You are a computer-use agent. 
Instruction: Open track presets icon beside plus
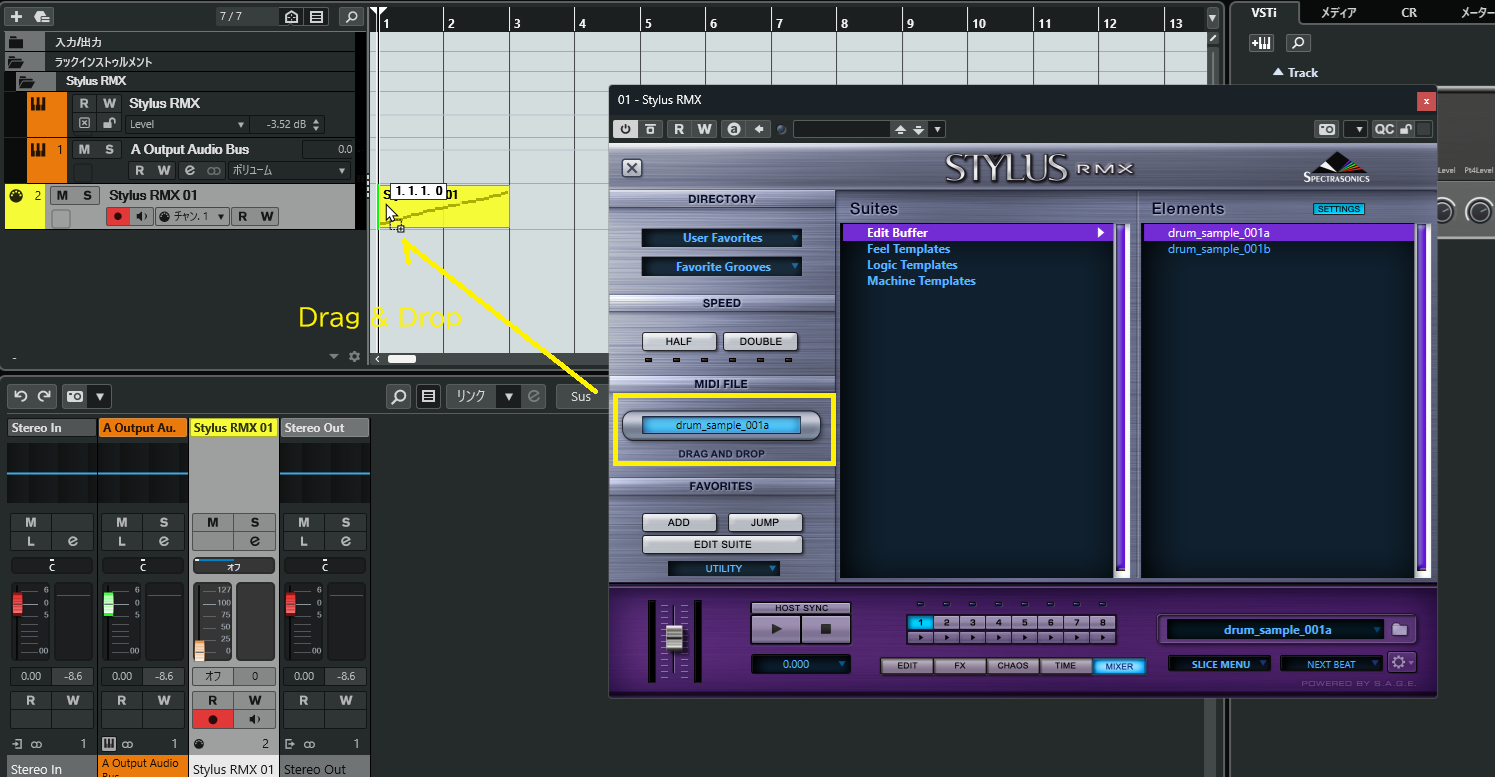[x=41, y=17]
